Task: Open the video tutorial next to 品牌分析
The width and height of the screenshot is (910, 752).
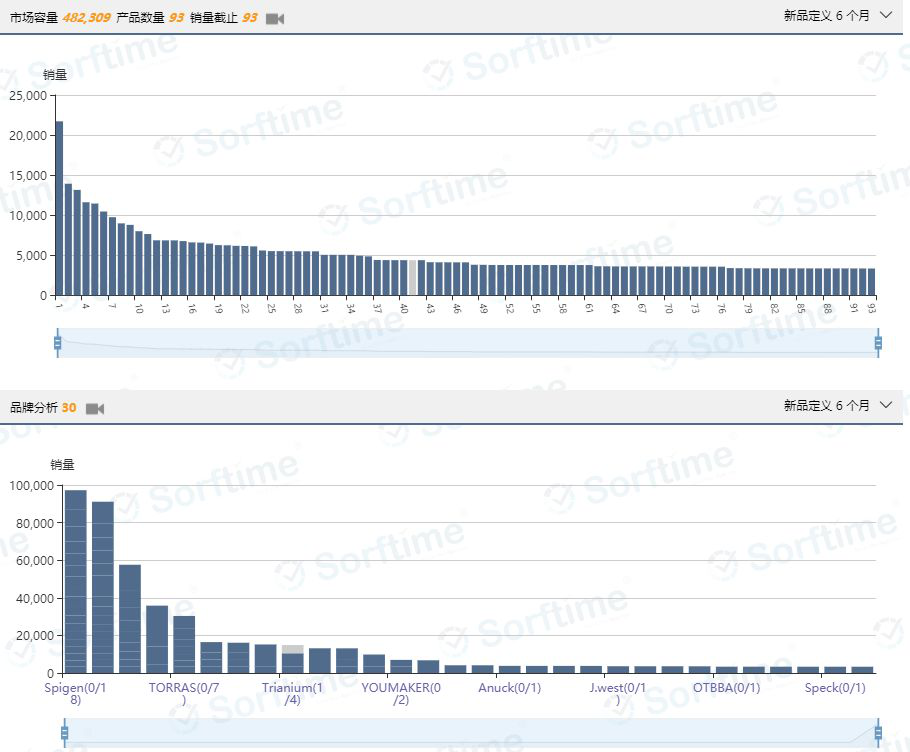Action: tap(95, 408)
